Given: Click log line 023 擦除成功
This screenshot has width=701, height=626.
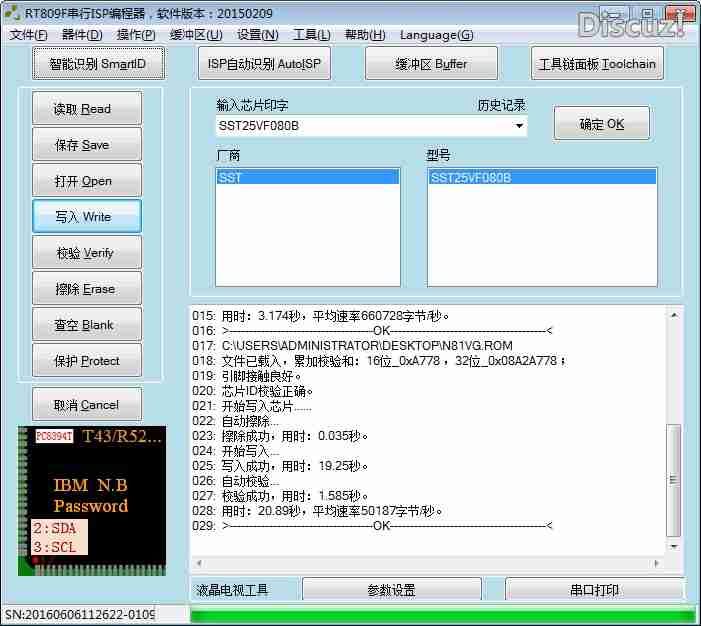Looking at the screenshot, I should point(280,436).
